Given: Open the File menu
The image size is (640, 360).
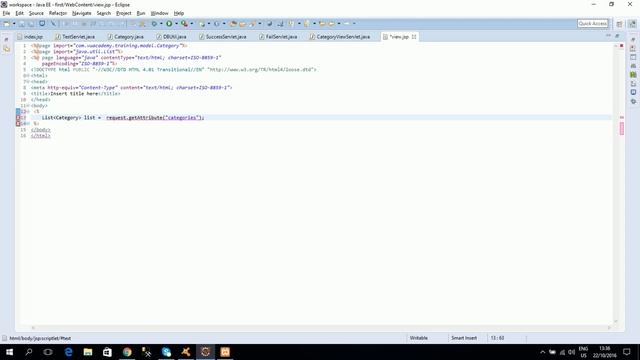Looking at the screenshot, I should tap(6, 13).
